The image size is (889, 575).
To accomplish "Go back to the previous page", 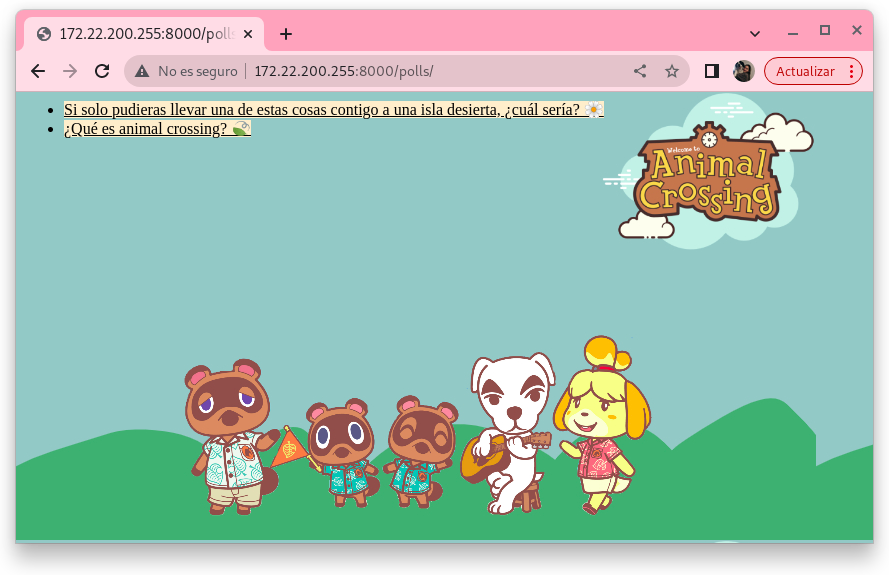I will (x=38, y=71).
